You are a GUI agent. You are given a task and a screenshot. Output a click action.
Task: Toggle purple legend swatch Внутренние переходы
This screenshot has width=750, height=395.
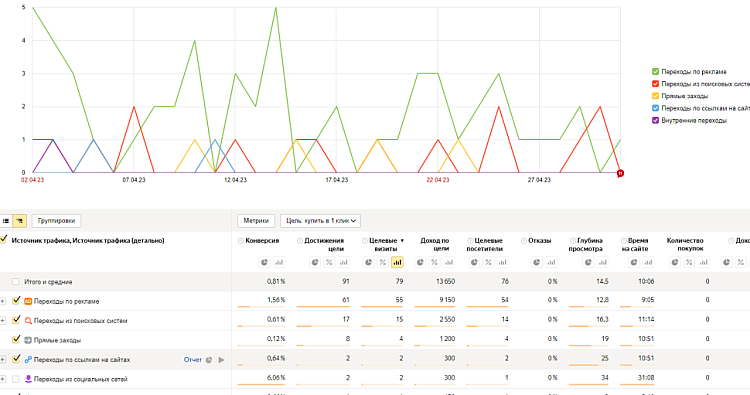click(x=655, y=120)
